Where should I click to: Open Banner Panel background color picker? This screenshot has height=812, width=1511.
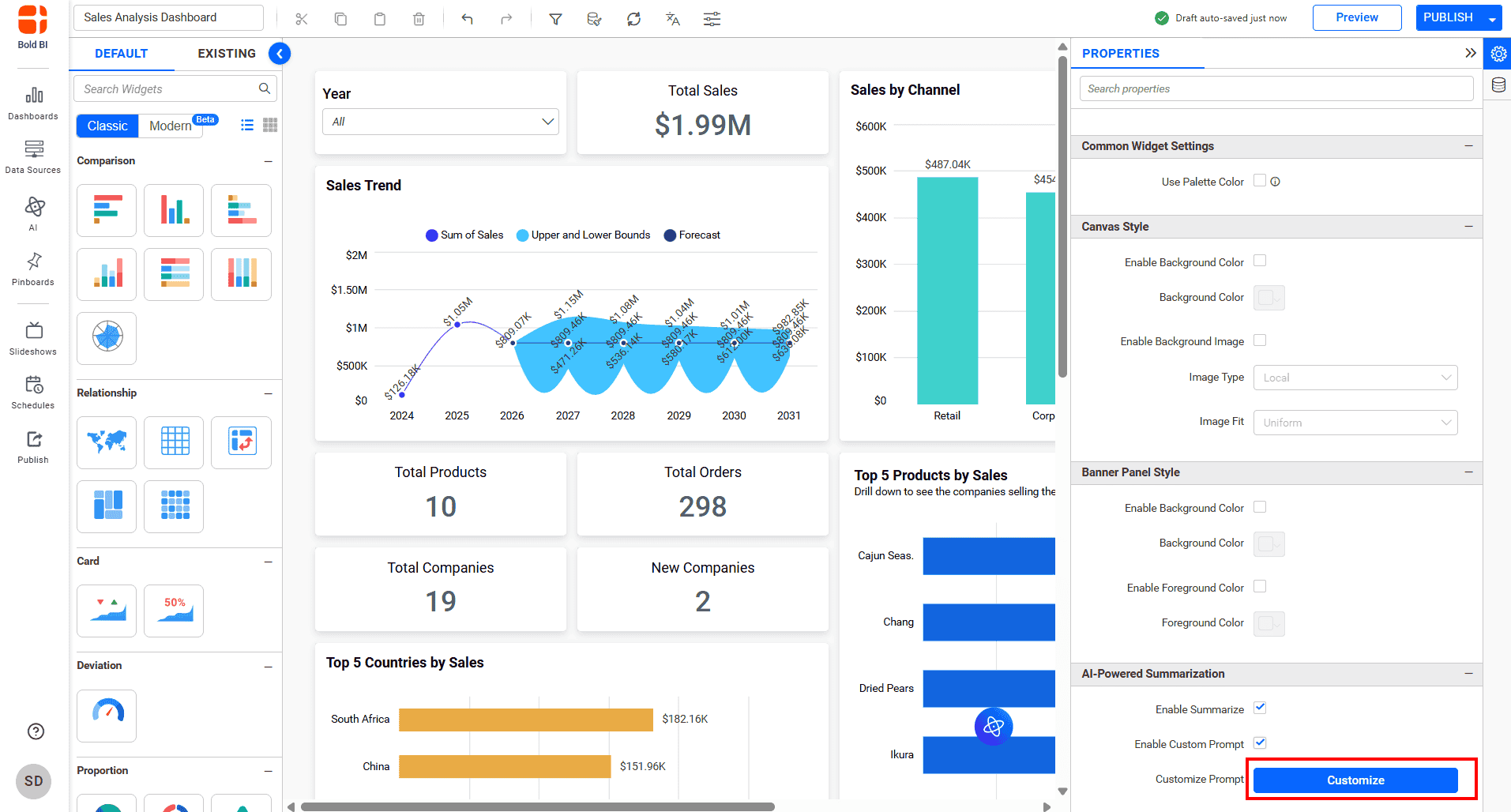[x=1269, y=543]
